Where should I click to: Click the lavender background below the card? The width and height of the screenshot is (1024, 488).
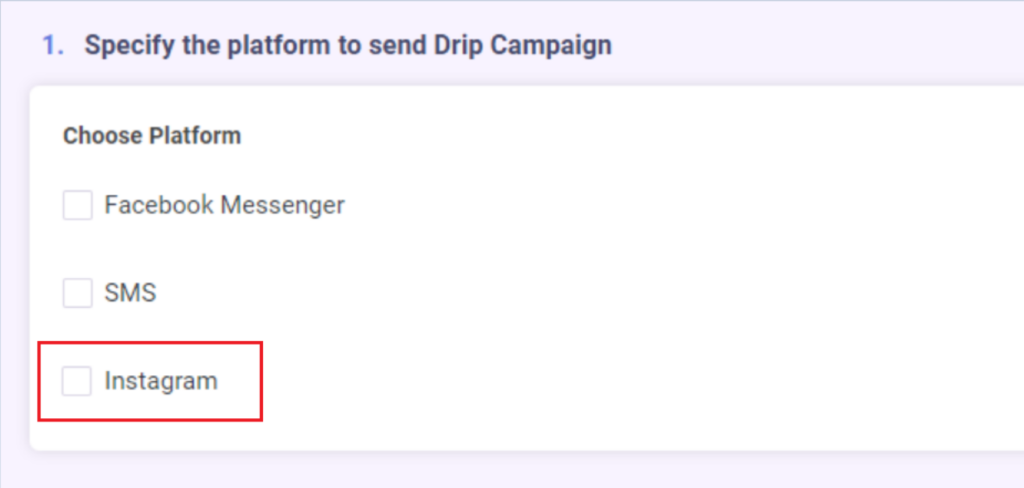(x=500, y=470)
